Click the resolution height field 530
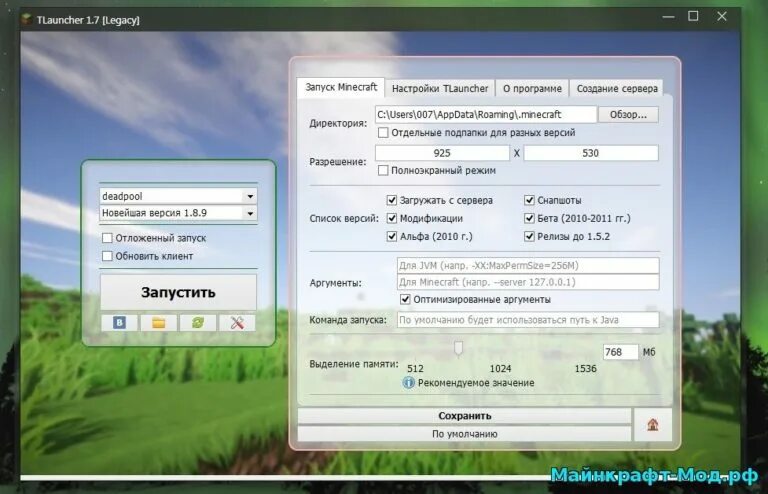 coord(591,153)
